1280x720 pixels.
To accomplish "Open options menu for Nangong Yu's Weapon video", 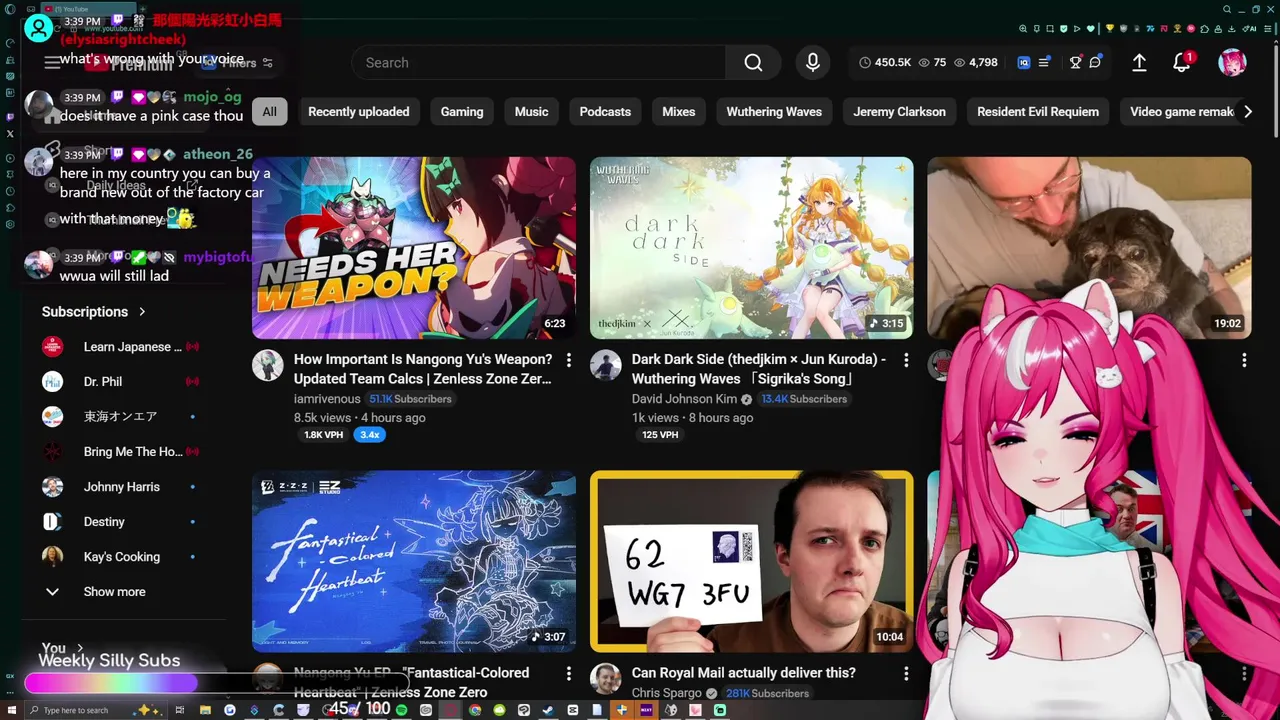I will pyautogui.click(x=568, y=360).
